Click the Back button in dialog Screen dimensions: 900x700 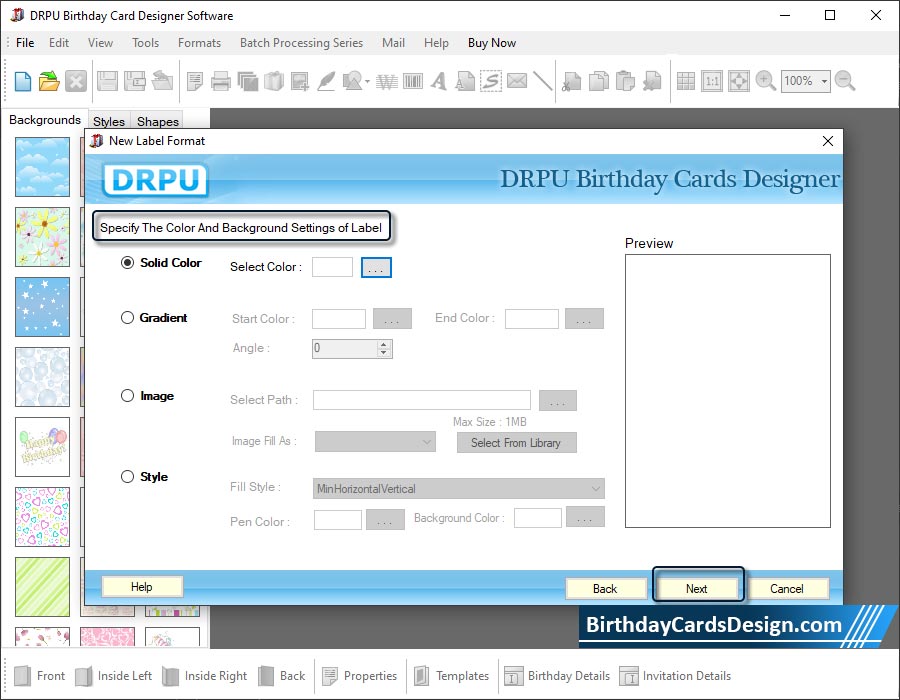(x=605, y=589)
